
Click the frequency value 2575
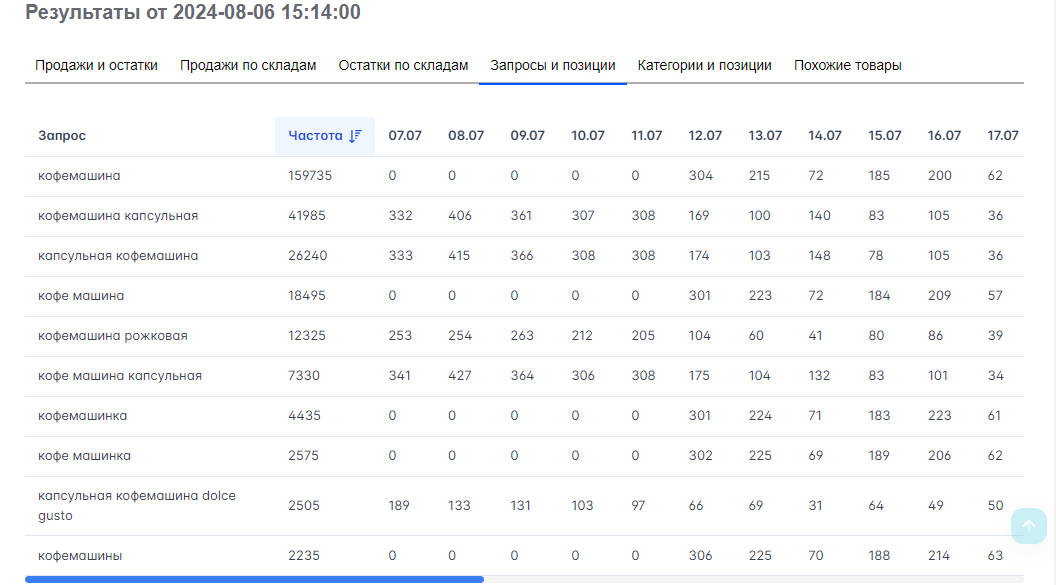(303, 456)
